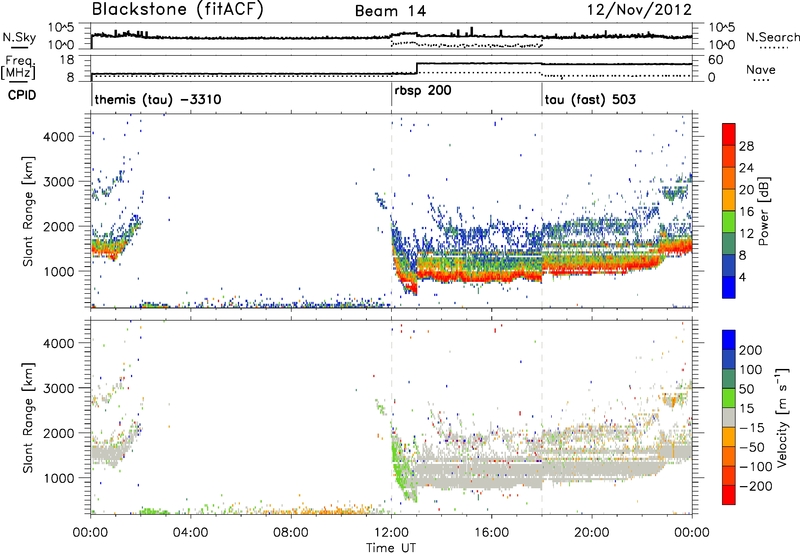Click the '200' tick on the velocity scale
800x554 pixels.
(x=751, y=350)
